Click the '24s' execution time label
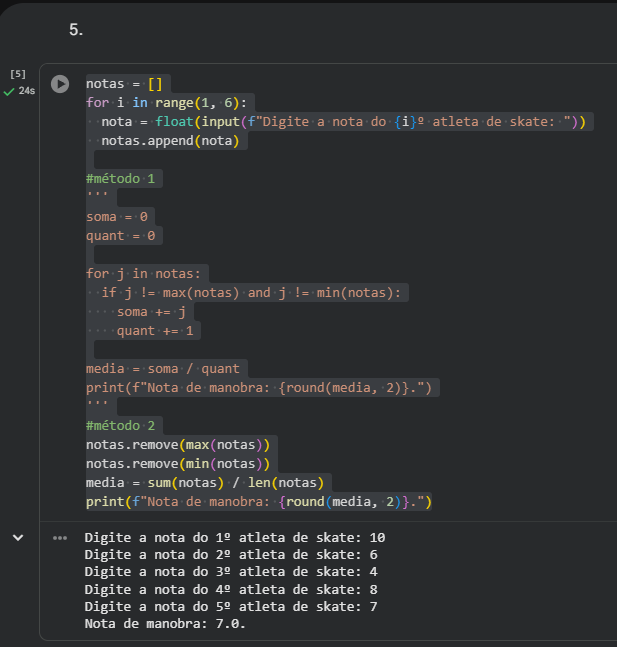This screenshot has width=617, height=647. [x=27, y=91]
